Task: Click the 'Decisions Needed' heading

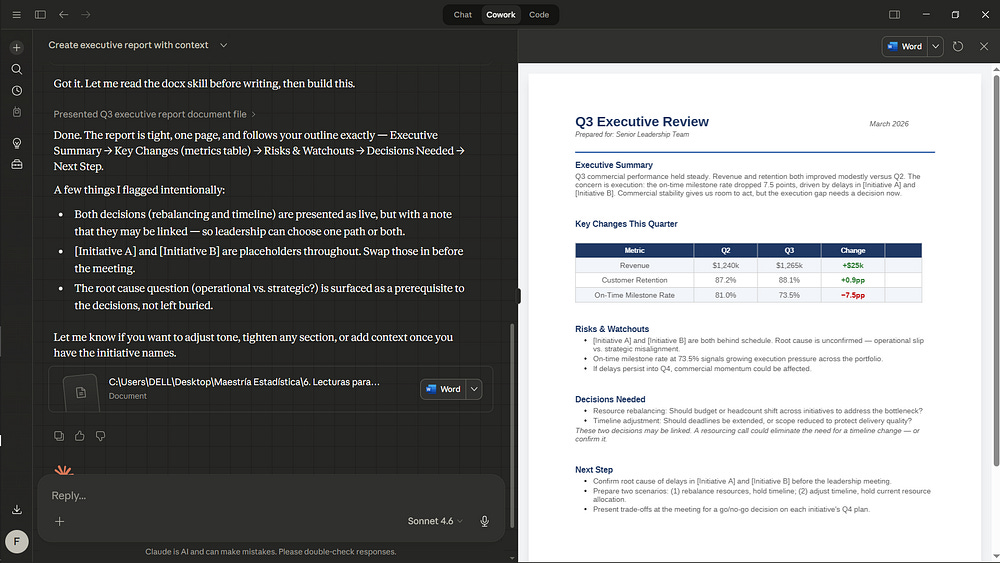Action: pos(610,399)
